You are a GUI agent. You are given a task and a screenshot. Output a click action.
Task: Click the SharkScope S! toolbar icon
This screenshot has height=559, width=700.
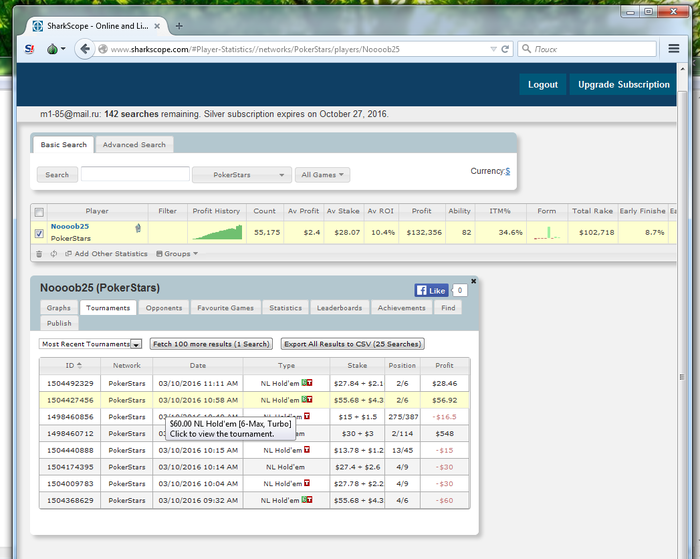pos(29,49)
